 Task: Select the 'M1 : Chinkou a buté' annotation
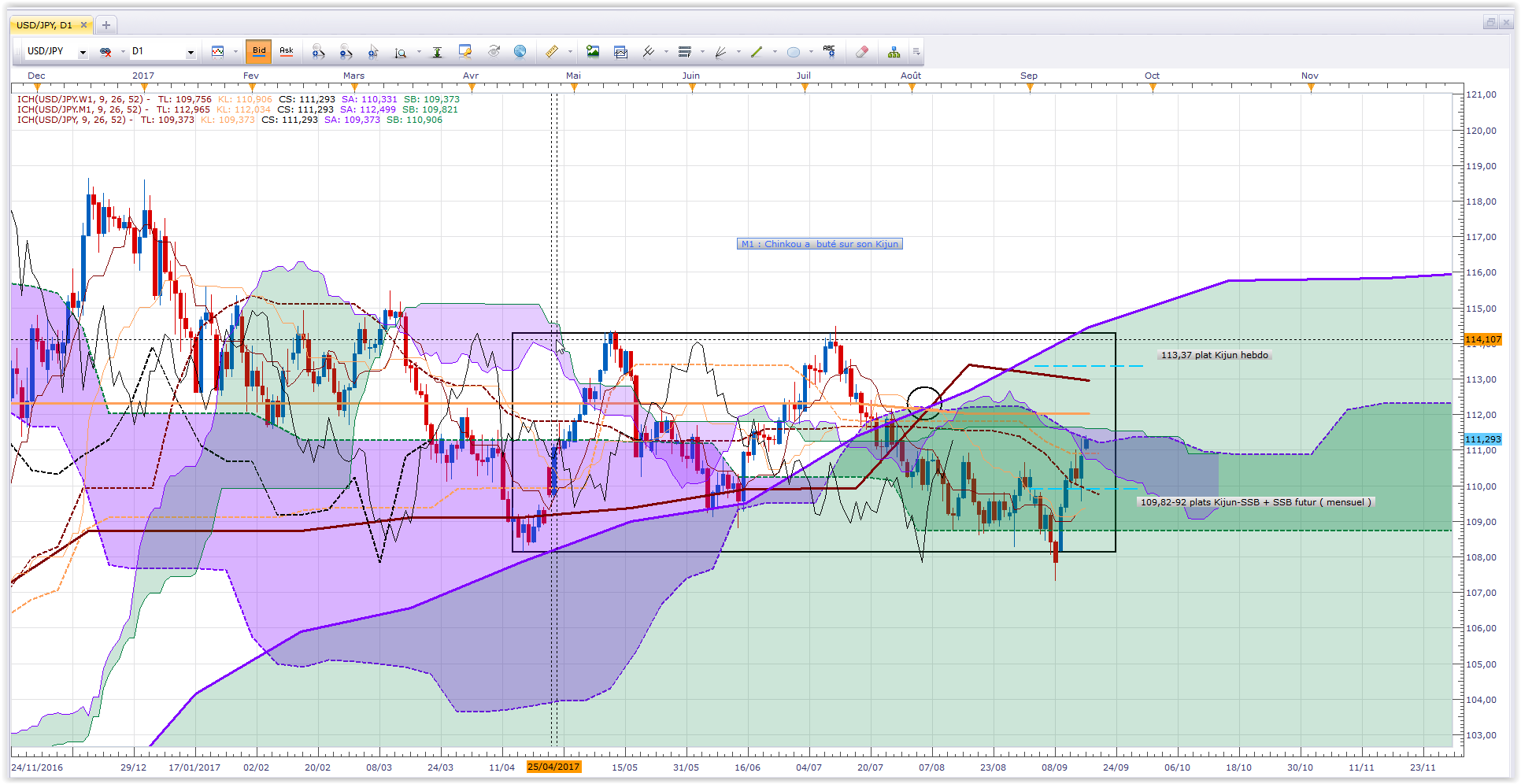820,244
